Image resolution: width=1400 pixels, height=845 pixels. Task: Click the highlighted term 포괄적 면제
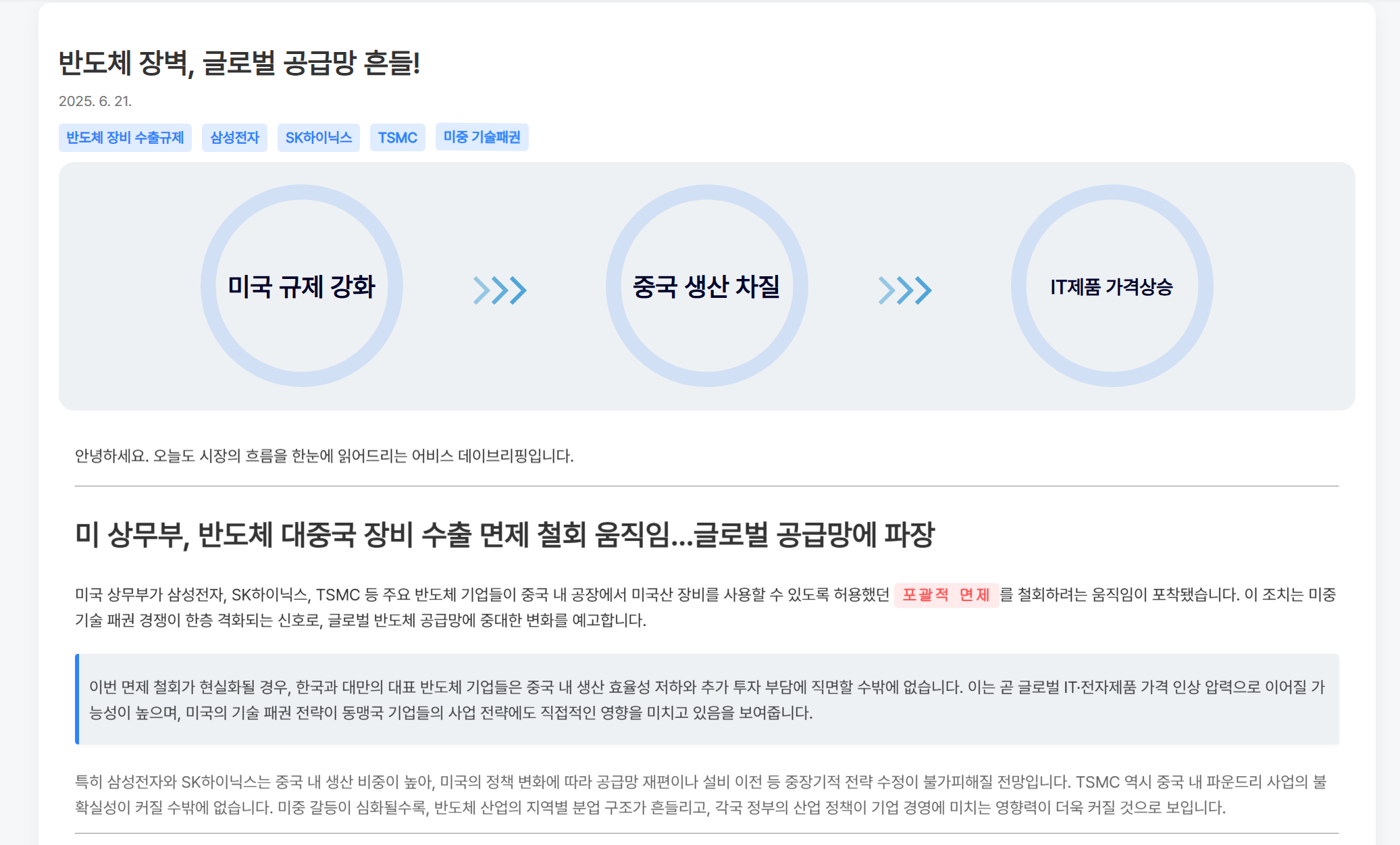(946, 595)
